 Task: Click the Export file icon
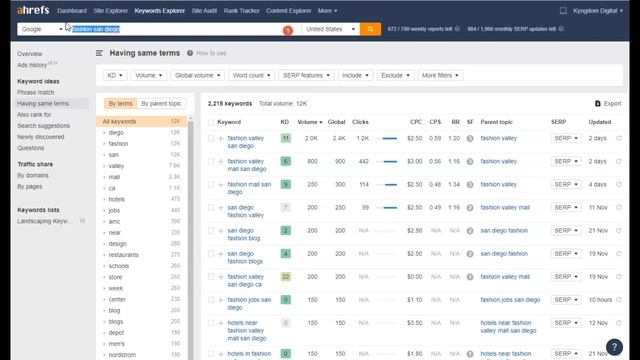click(598, 104)
